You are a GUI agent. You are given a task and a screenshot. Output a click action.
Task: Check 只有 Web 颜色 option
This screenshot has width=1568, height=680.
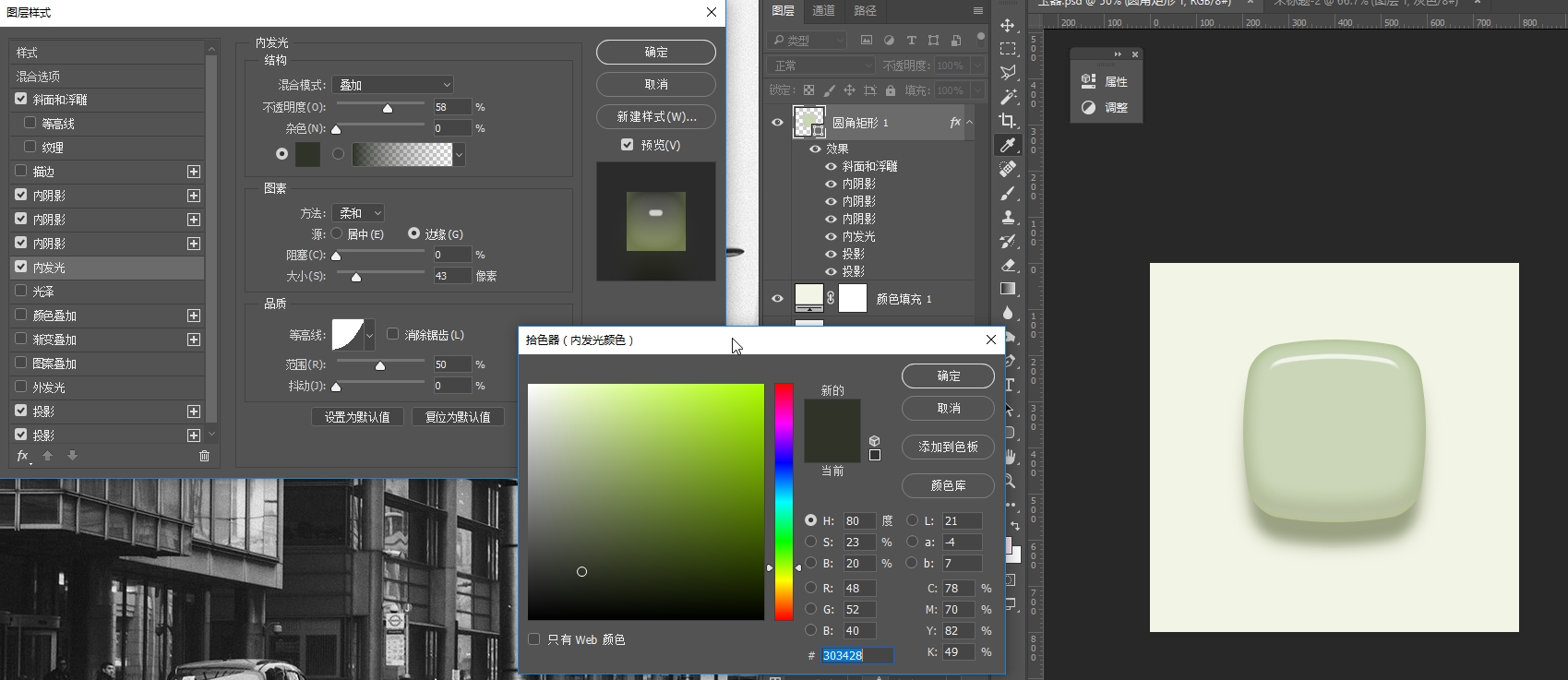pyautogui.click(x=533, y=638)
